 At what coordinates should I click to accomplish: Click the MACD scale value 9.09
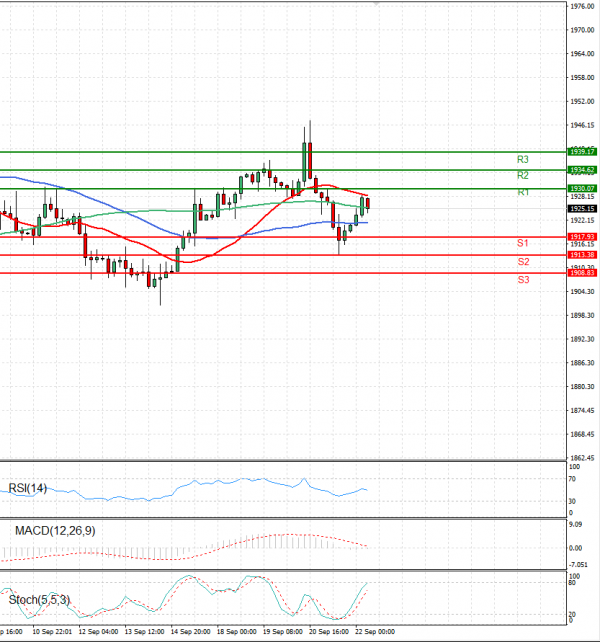coord(575,524)
